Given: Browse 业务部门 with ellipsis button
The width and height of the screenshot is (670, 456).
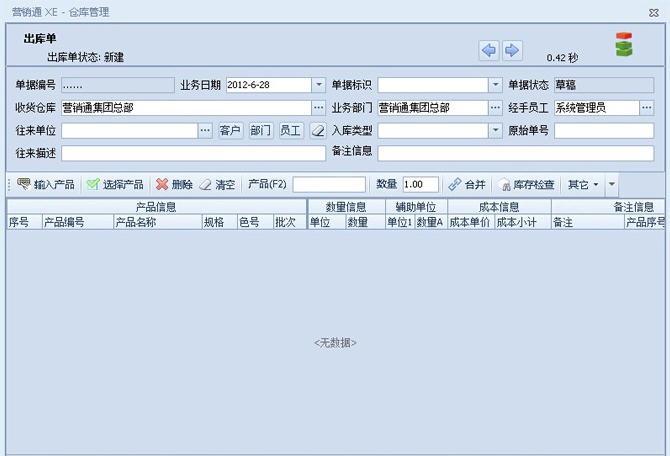Looking at the screenshot, I should coord(495,108).
